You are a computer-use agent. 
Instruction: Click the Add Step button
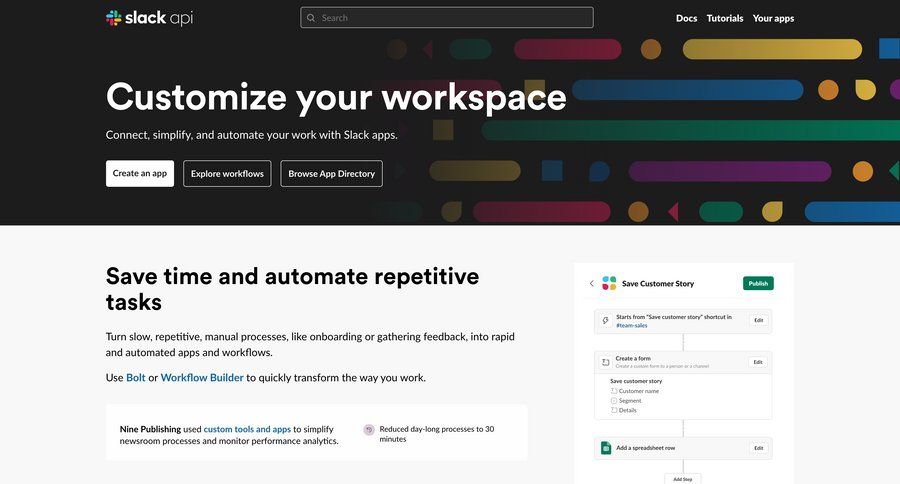(x=682, y=479)
